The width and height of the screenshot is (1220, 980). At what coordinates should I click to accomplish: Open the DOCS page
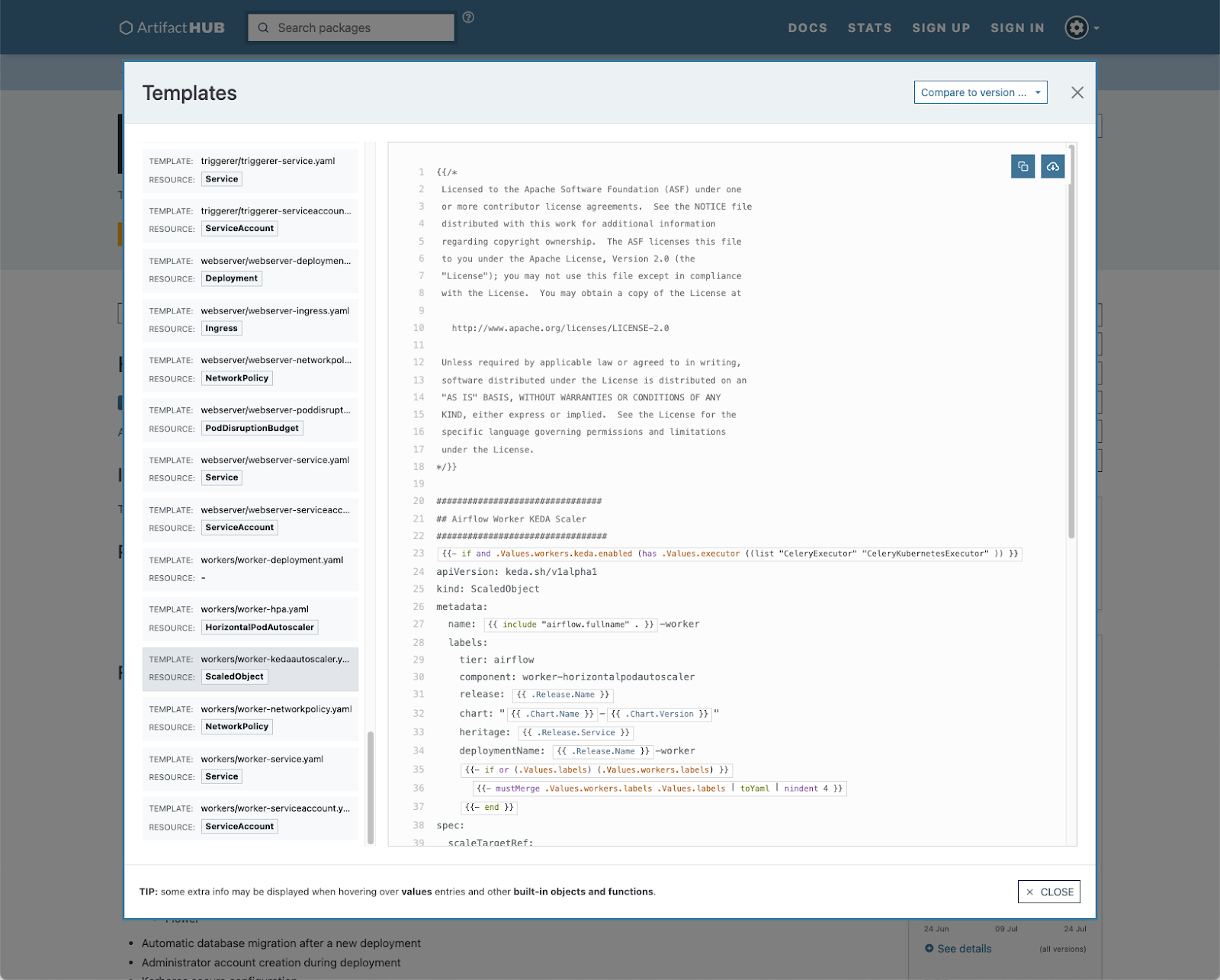807,28
